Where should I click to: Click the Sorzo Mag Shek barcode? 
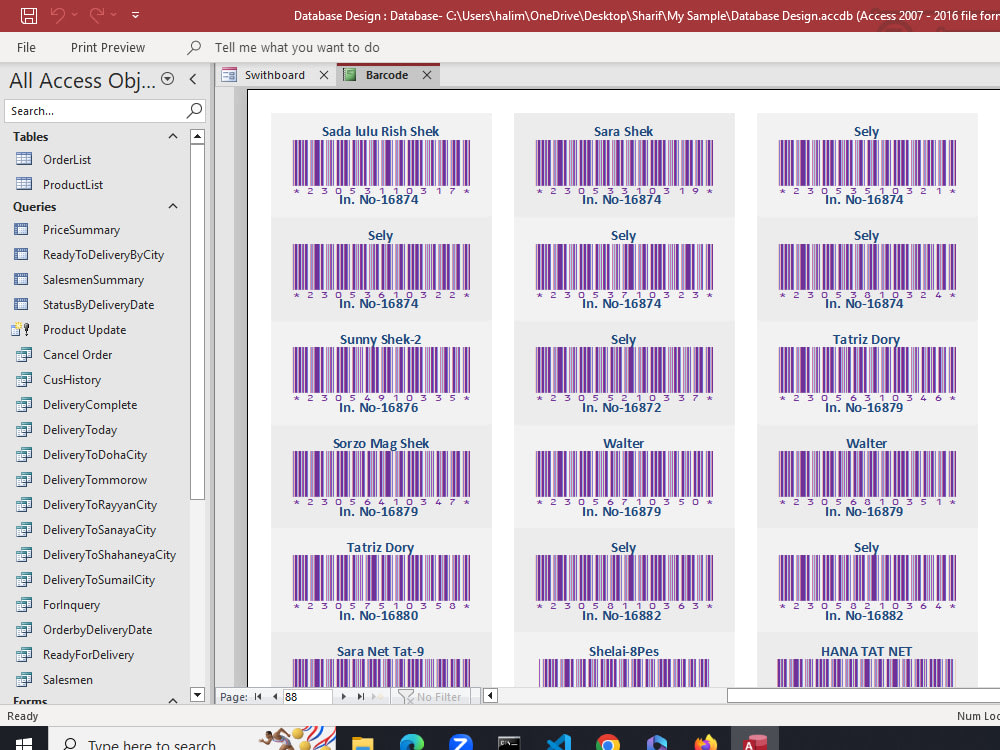tap(381, 474)
